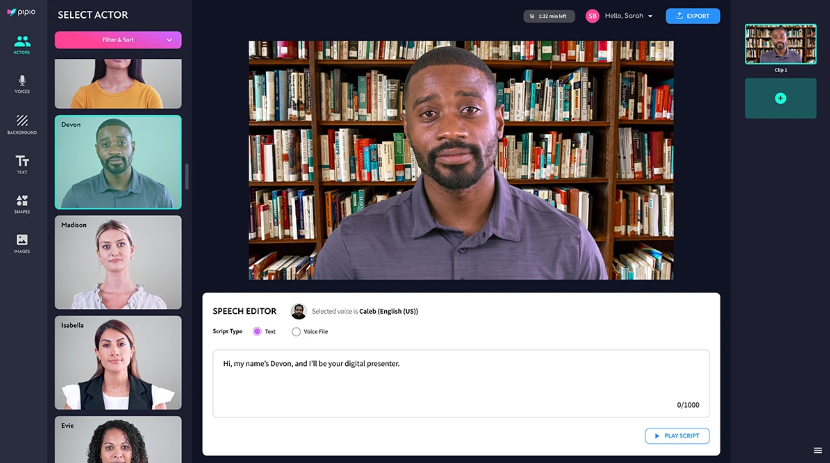Select the Text tool icon
The height and width of the screenshot is (463, 830).
22,164
